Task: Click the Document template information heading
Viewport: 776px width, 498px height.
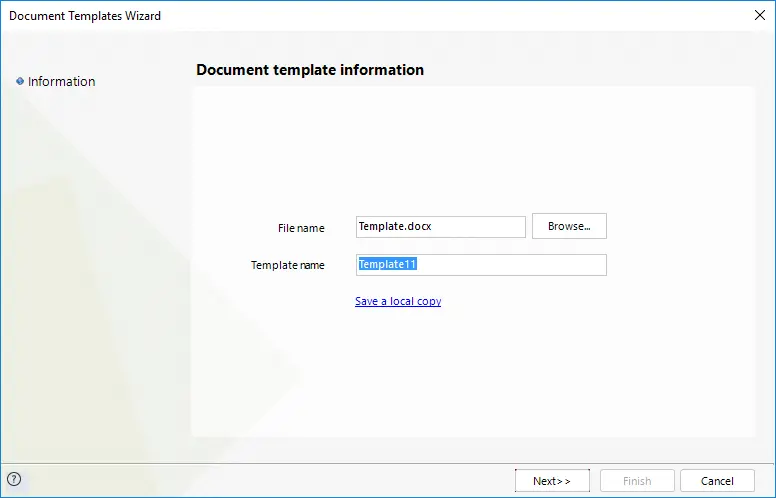Action: click(x=310, y=70)
